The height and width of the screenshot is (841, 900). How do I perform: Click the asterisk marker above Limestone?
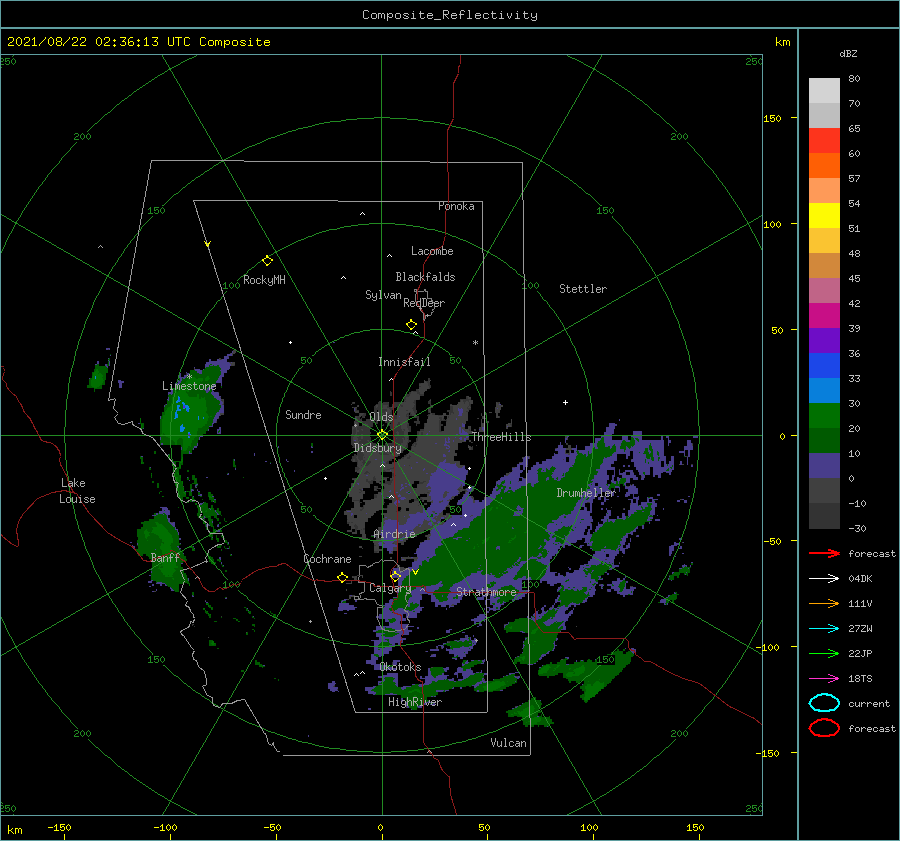click(x=189, y=377)
